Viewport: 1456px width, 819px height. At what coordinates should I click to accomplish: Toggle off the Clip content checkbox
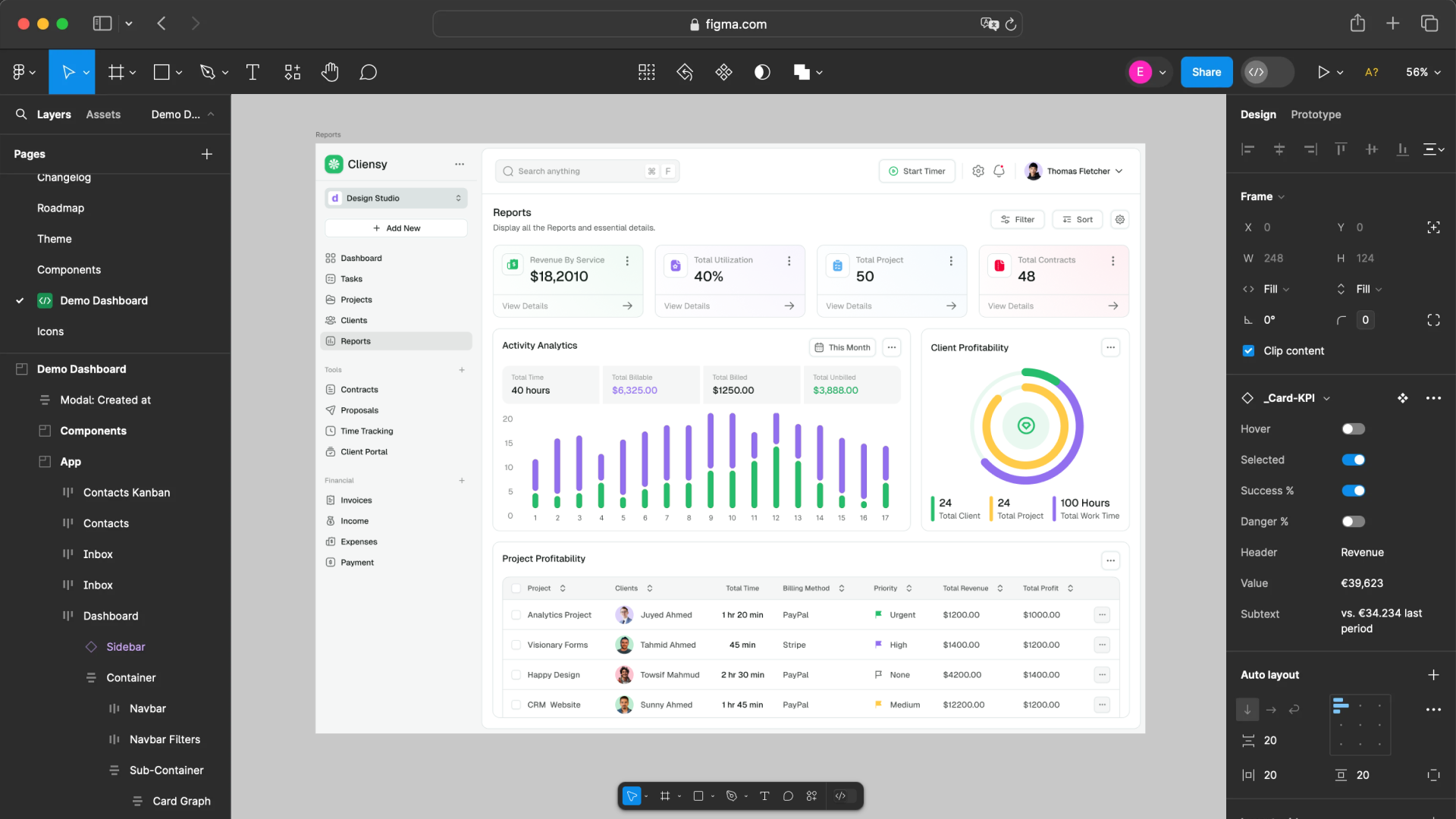1247,350
